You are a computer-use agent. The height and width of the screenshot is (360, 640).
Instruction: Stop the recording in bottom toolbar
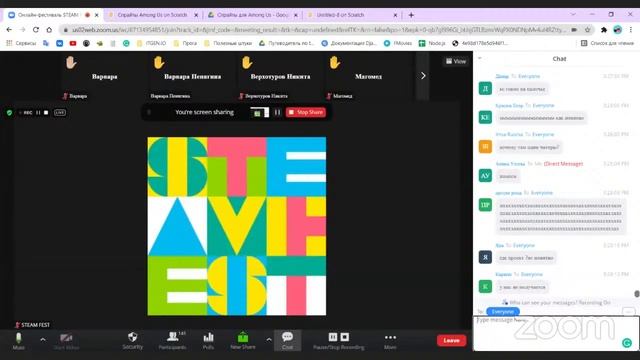click(x=345, y=337)
